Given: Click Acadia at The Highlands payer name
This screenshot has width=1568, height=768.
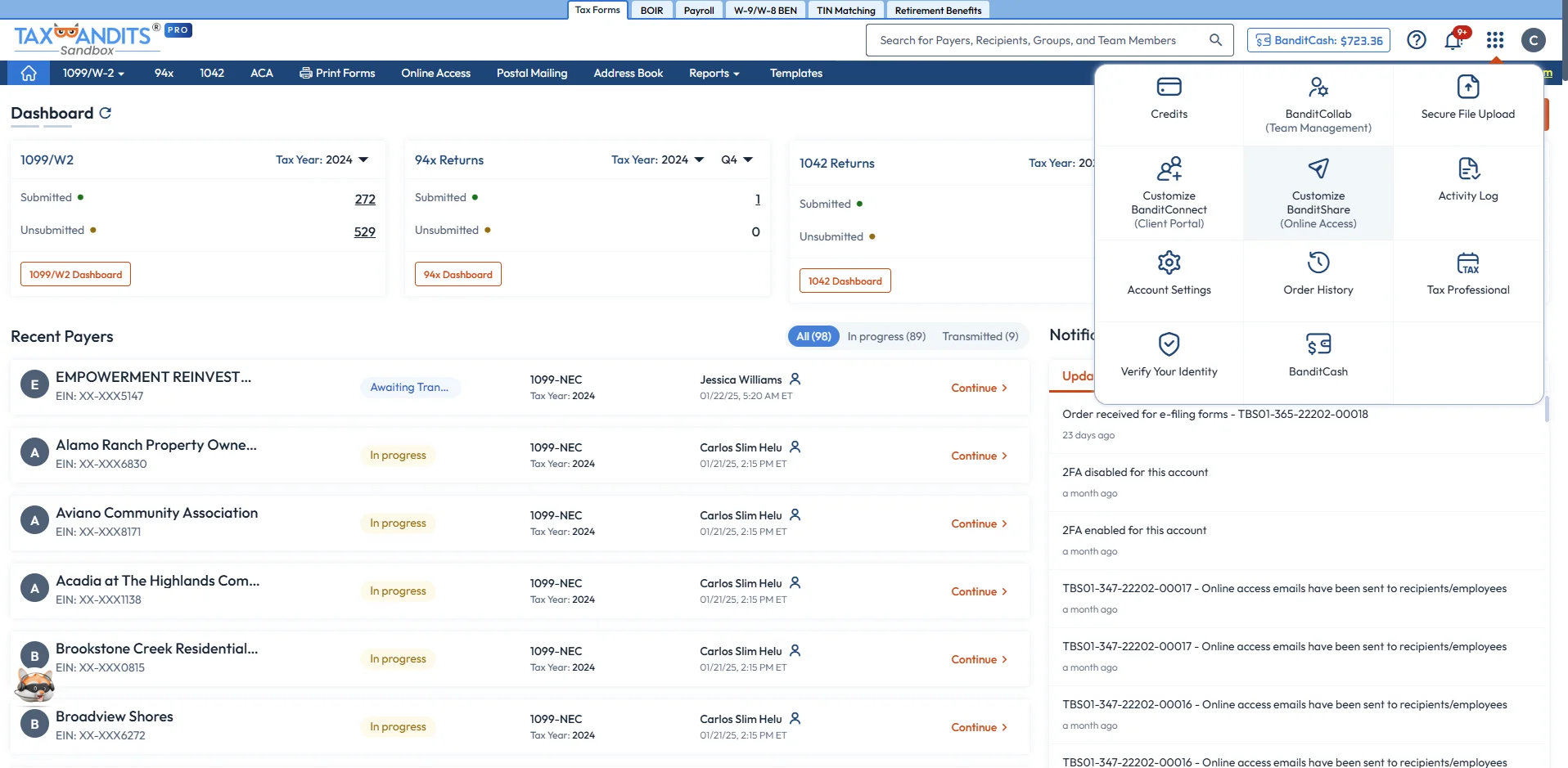Looking at the screenshot, I should coord(157,580).
